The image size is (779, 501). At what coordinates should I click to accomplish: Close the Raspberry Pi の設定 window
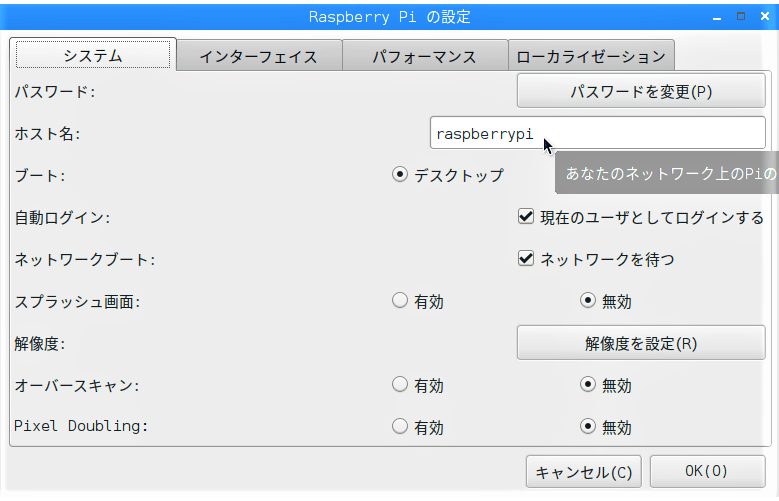pos(765,16)
